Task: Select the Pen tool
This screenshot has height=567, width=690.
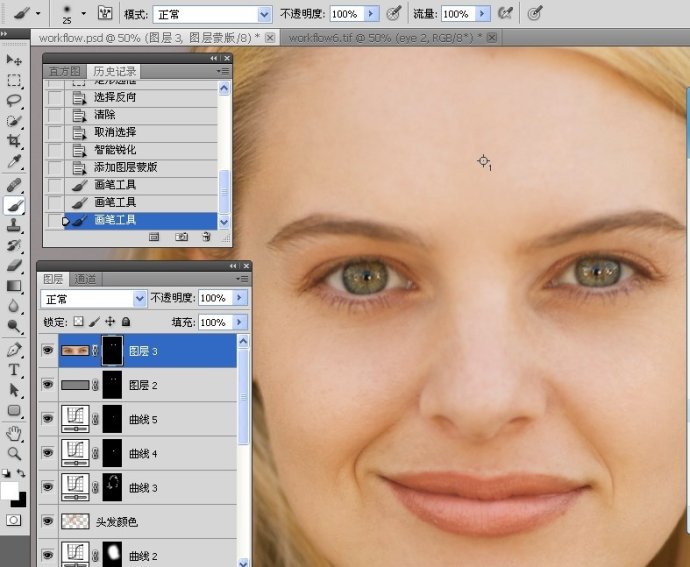Action: coord(14,350)
